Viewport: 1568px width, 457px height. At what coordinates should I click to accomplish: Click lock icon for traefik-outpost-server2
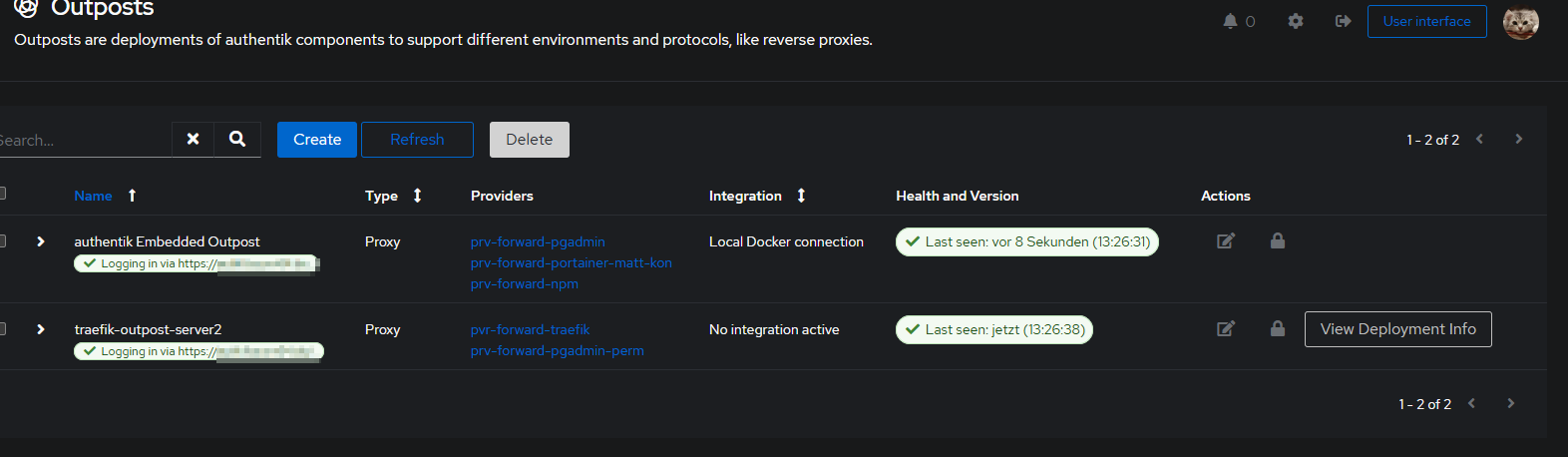pos(1277,328)
